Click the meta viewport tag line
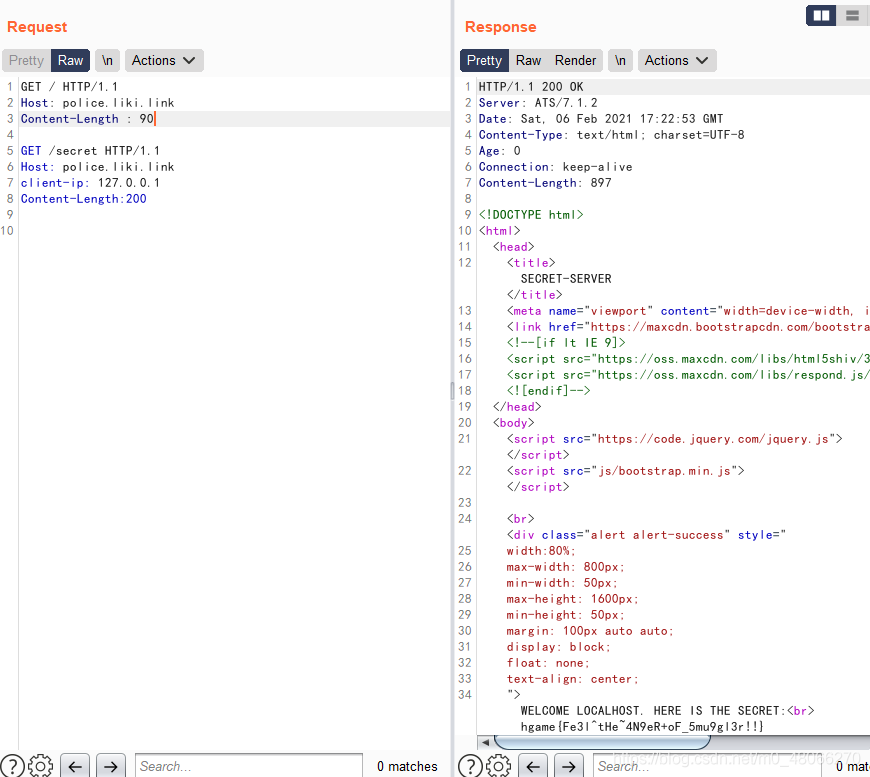 pos(688,311)
